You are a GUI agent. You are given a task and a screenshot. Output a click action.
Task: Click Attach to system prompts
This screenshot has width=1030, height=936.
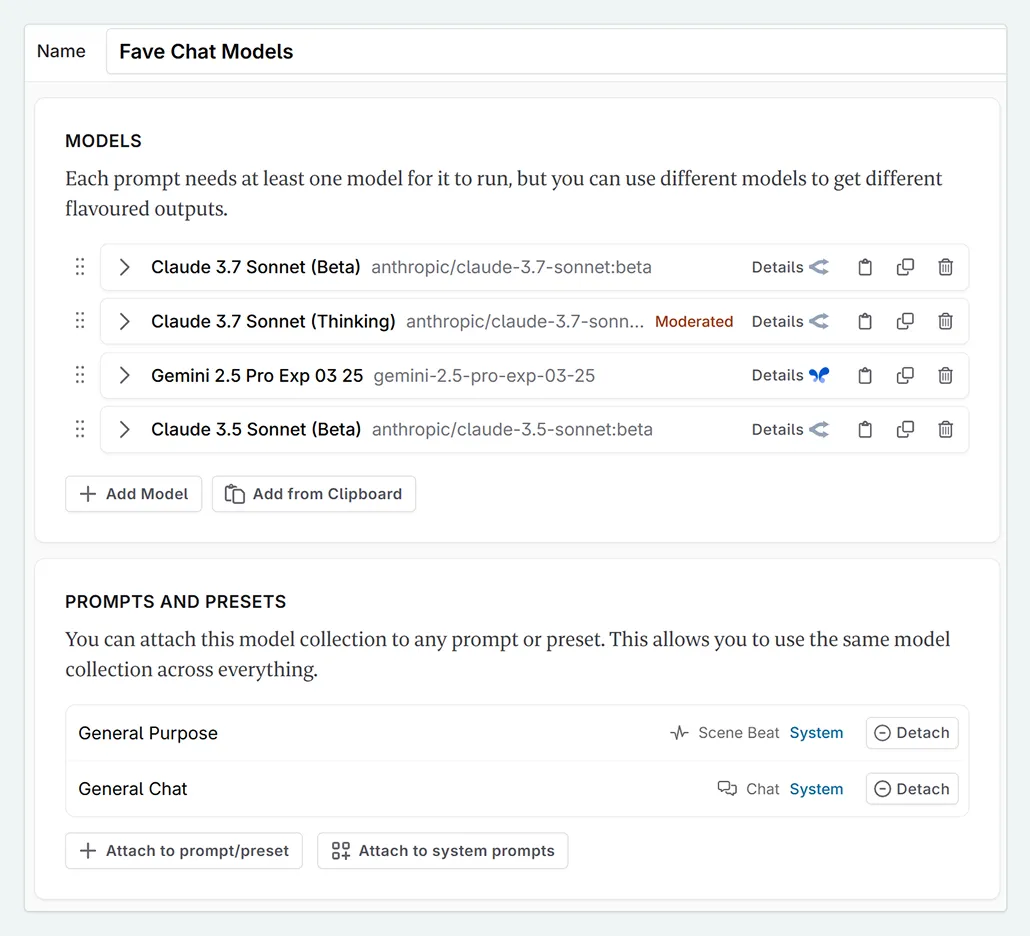[x=443, y=850]
